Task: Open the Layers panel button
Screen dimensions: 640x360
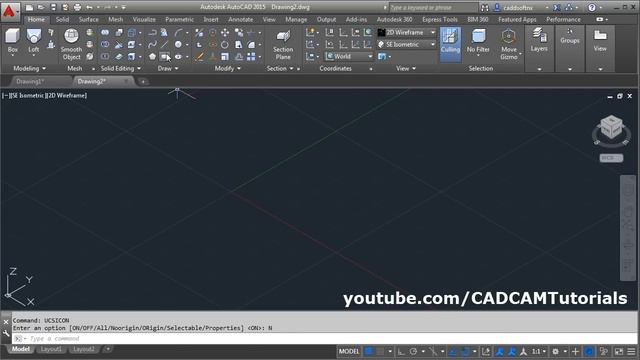Action: 539,40
